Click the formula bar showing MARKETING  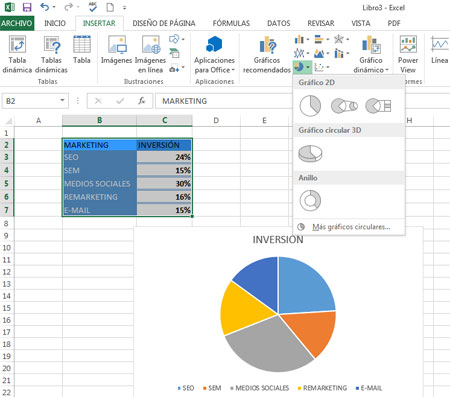point(223,101)
